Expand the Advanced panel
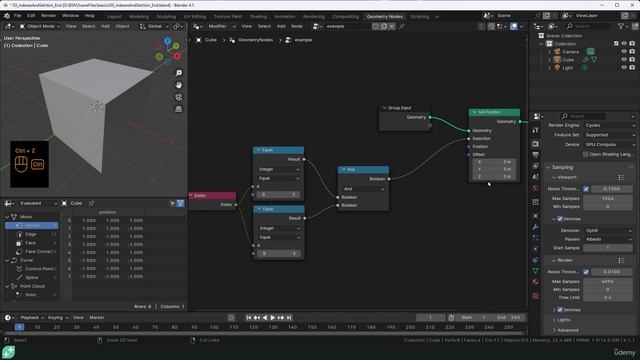This screenshot has width=640, height=360. pos(554,330)
